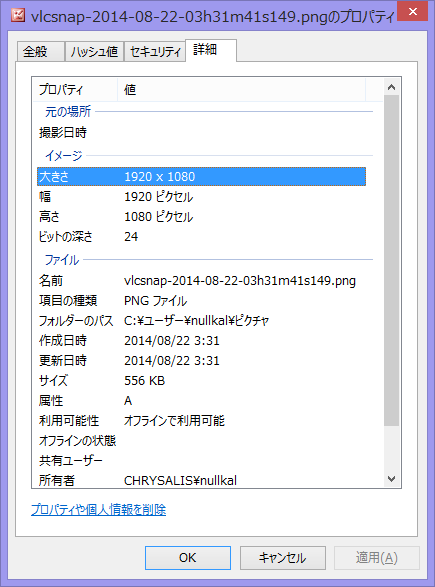435x587 pixels.
Task: Open the セキュリティ tab
Action: 155,51
